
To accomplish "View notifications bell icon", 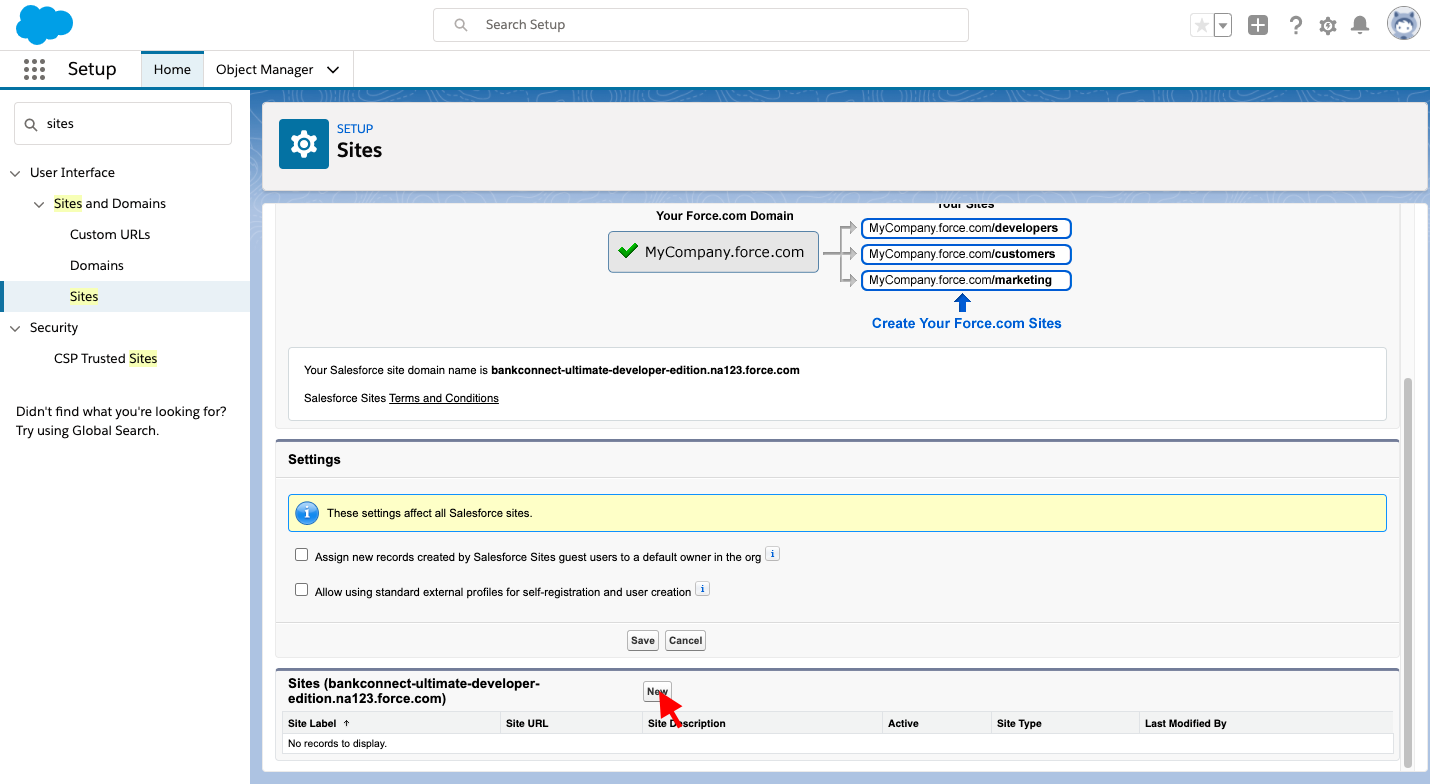I will coord(1360,25).
